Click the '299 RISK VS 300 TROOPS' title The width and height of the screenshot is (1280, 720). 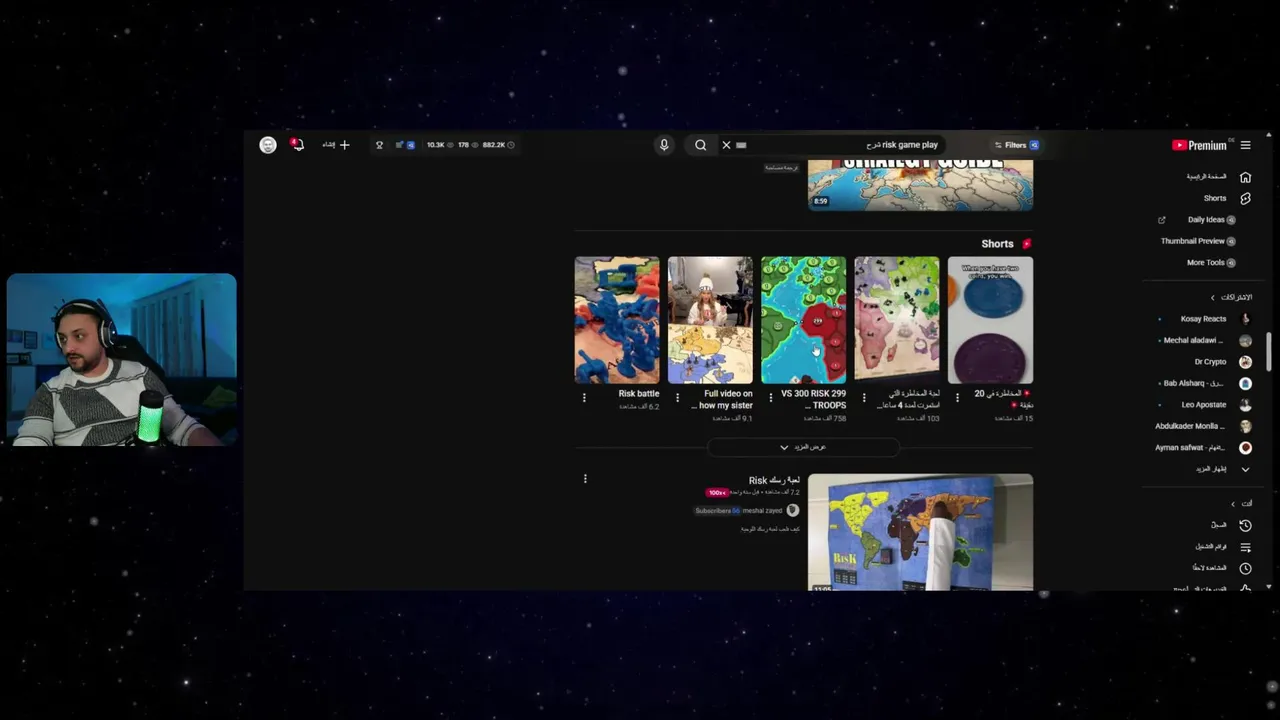(x=813, y=399)
